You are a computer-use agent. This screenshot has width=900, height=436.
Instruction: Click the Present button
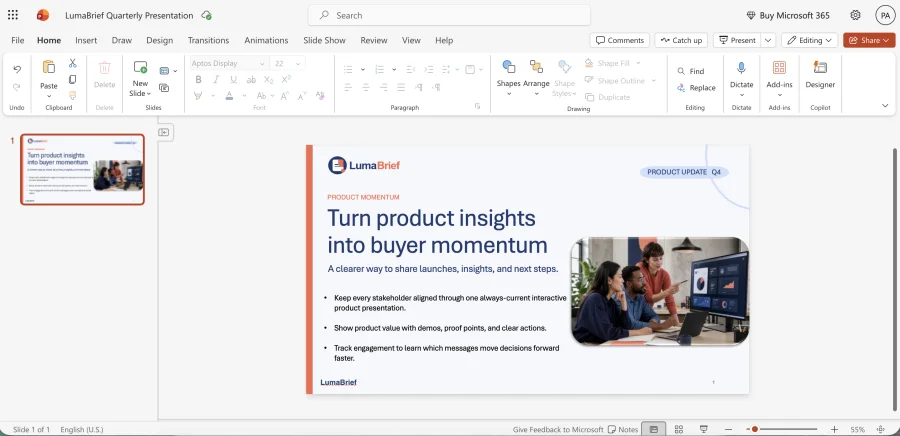(x=737, y=40)
